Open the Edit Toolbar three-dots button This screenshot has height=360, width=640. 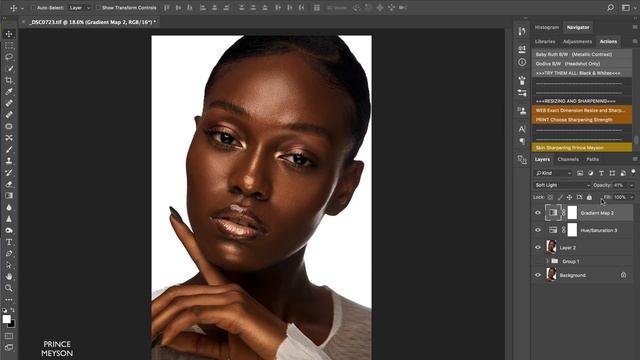[x=9, y=300]
